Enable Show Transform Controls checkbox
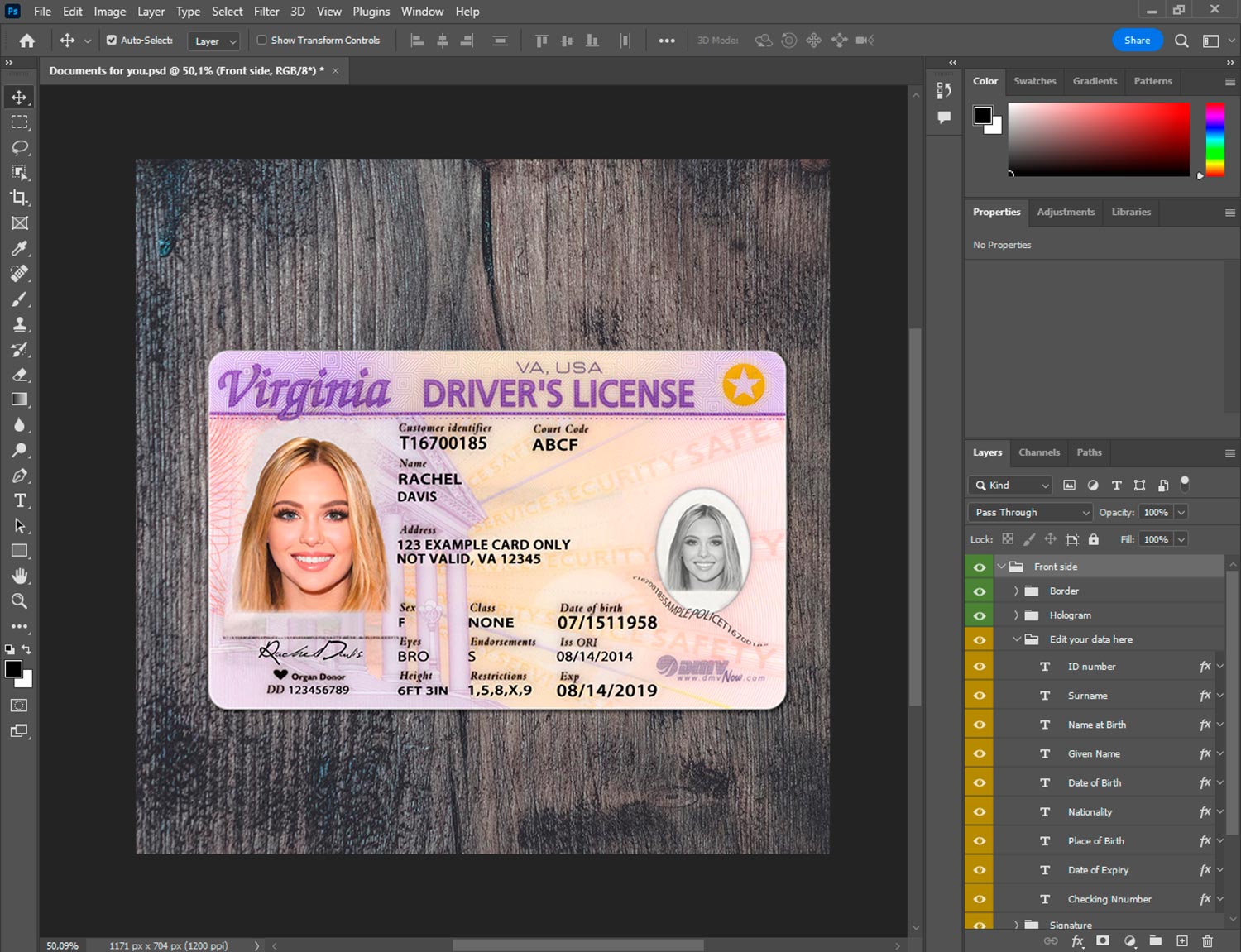The image size is (1241, 952). point(261,40)
